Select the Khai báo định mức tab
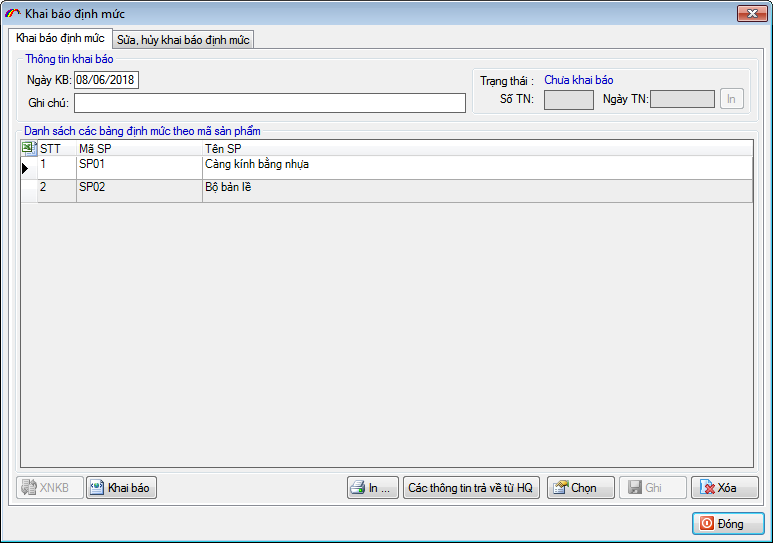The image size is (773, 543). 60,38
